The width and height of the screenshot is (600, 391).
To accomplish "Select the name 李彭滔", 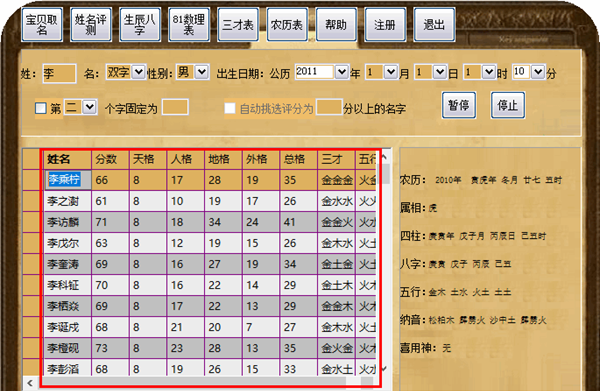I will [x=68, y=368].
